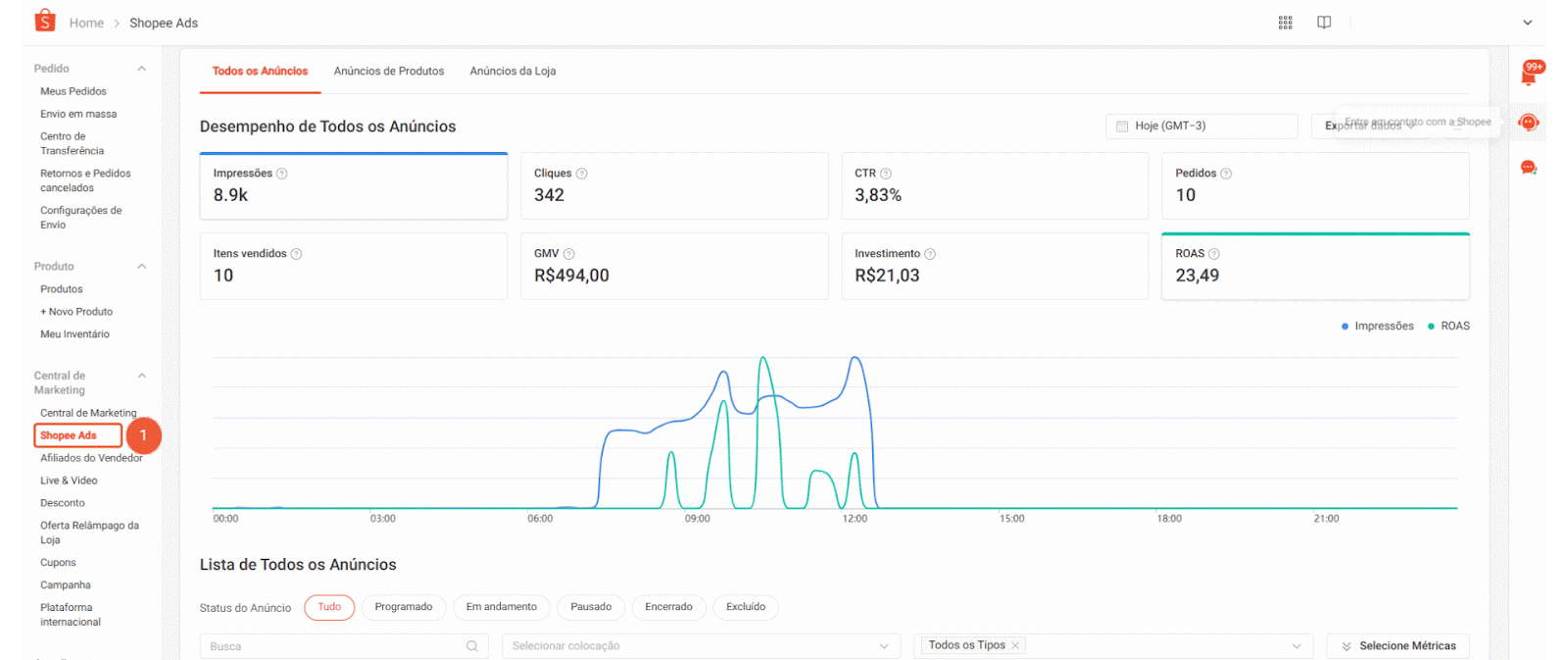Viewport: 1568px width, 660px height.
Task: Go to Home in breadcrumb
Action: (x=86, y=23)
